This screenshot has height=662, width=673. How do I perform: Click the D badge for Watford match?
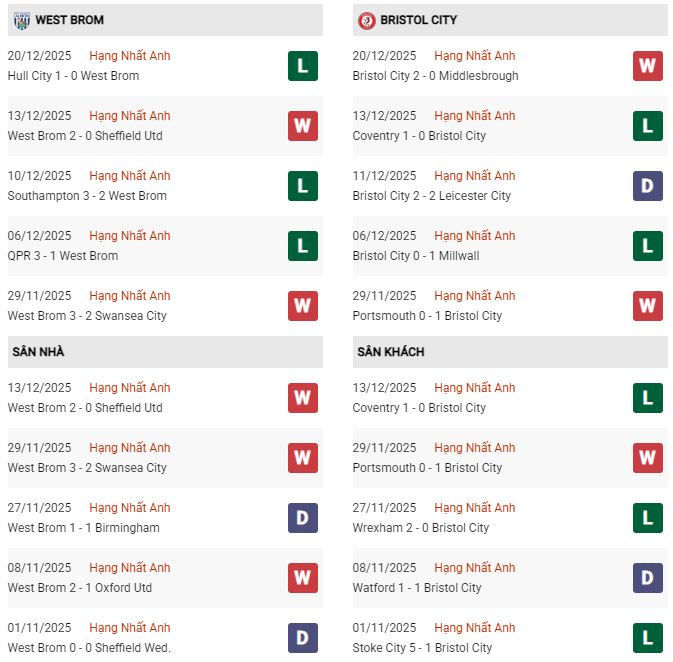pyautogui.click(x=648, y=578)
